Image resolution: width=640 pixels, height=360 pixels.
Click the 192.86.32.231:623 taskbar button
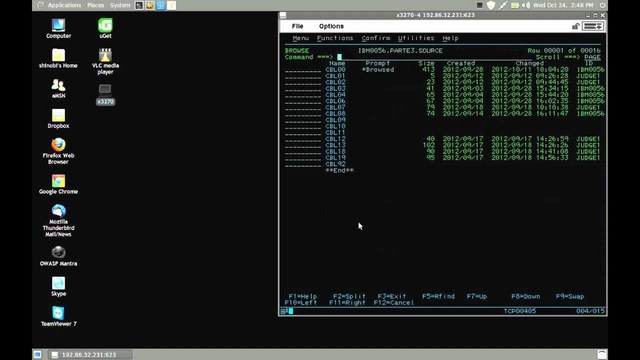(90, 355)
